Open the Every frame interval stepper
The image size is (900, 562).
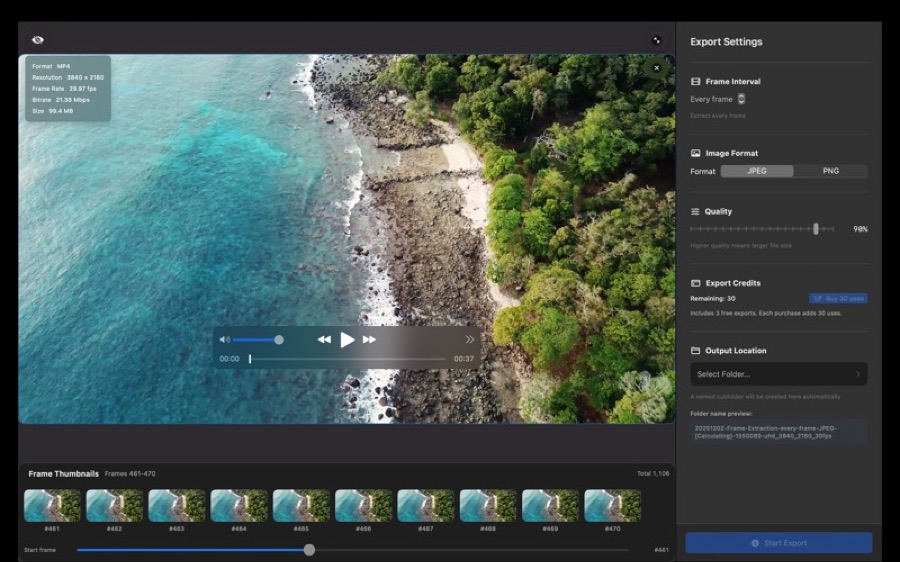pos(741,99)
